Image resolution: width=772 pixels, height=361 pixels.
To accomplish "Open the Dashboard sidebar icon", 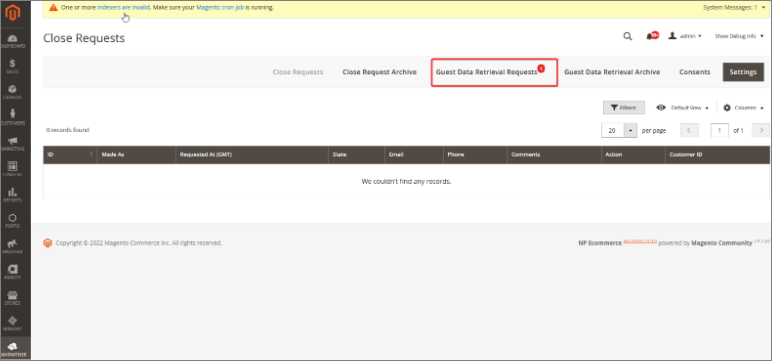I will coord(13,41).
